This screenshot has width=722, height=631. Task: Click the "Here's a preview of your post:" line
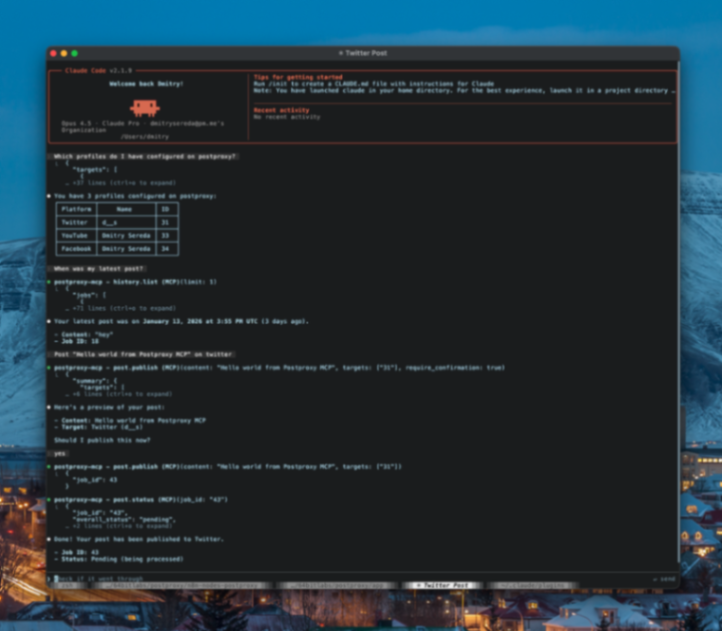pos(109,408)
